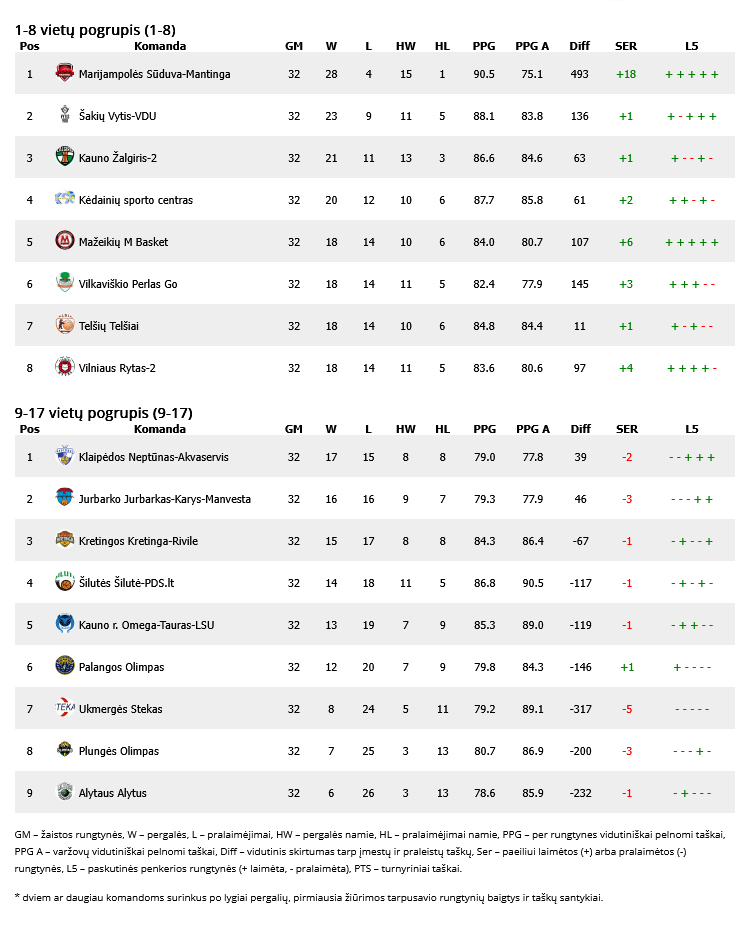This screenshot has height=926, width=748.
Task: Click the Klaipėdos Neptūnas-Akvaservis logo
Action: click(x=65, y=457)
